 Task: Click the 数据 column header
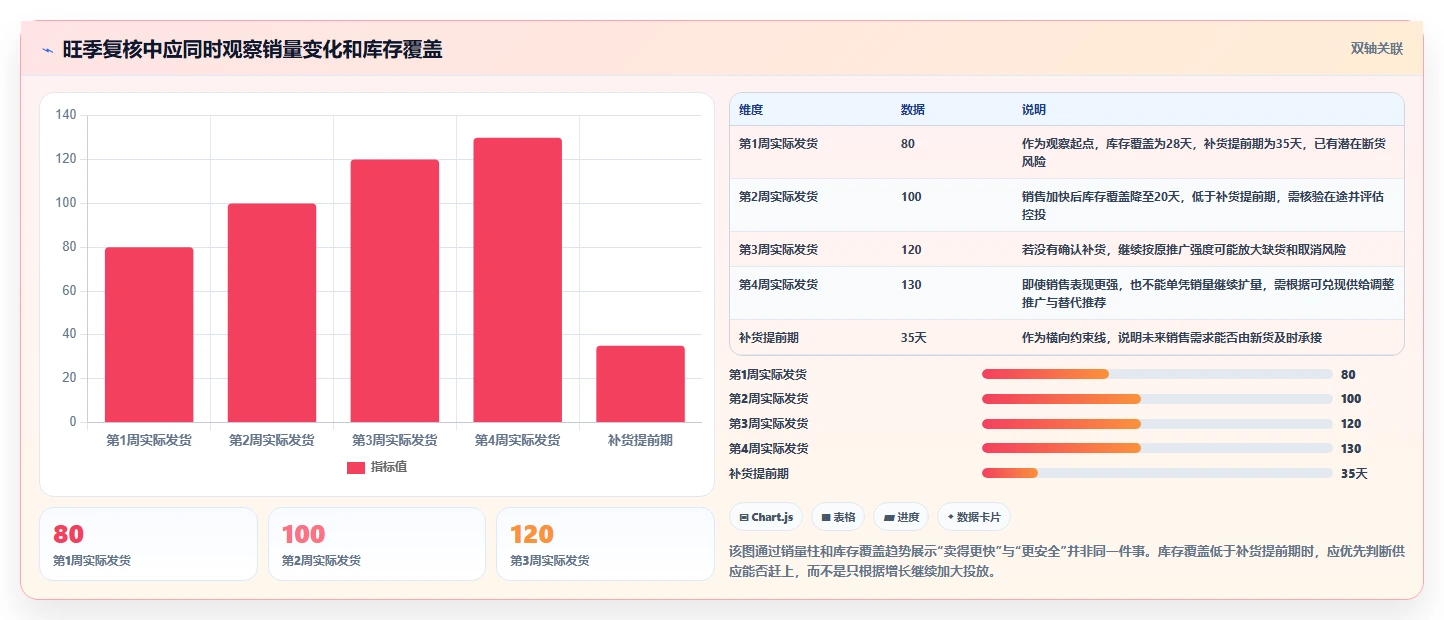pyautogui.click(x=913, y=110)
